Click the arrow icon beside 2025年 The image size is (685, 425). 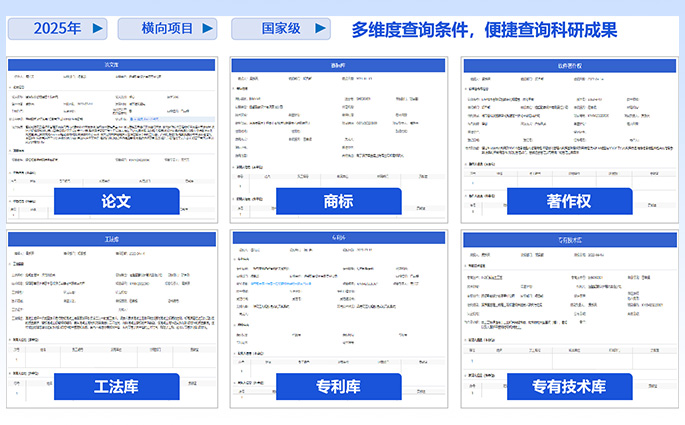97,29
